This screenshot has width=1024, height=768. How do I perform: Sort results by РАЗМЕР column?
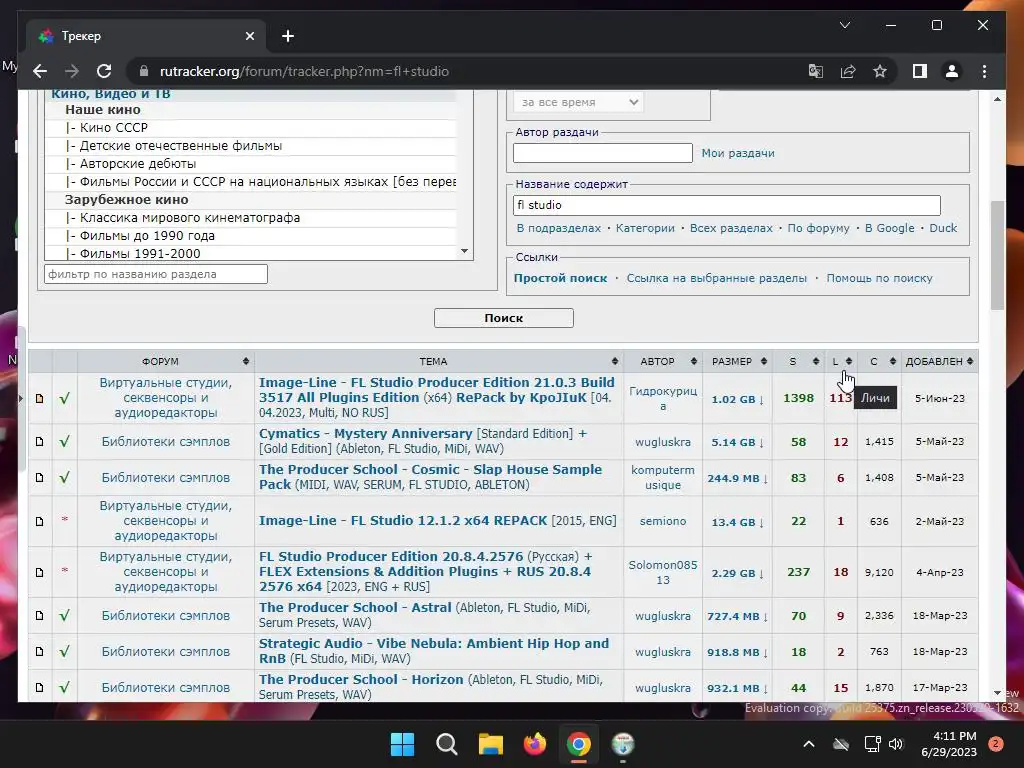[x=737, y=361]
